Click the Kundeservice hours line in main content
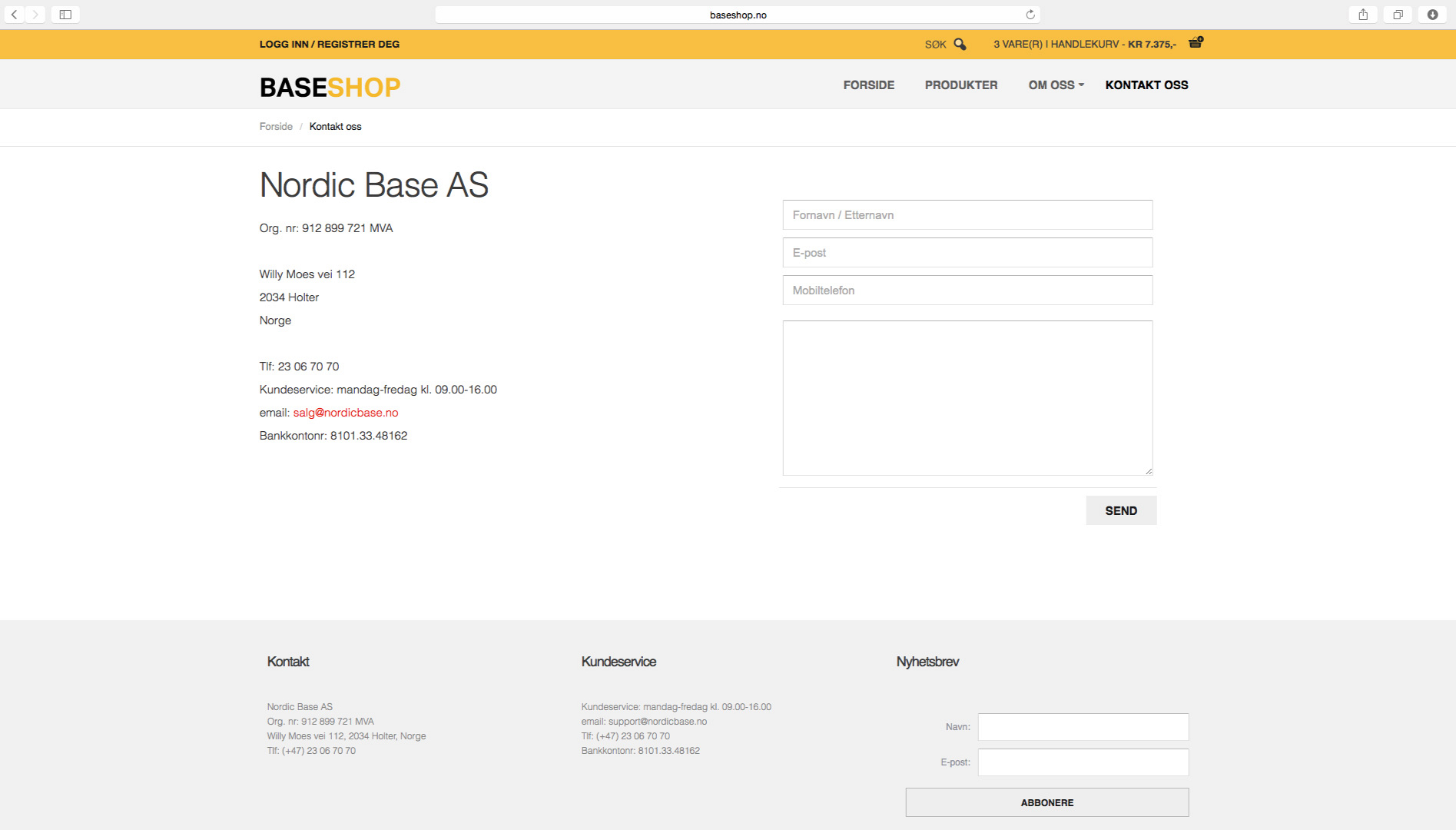 coord(378,390)
